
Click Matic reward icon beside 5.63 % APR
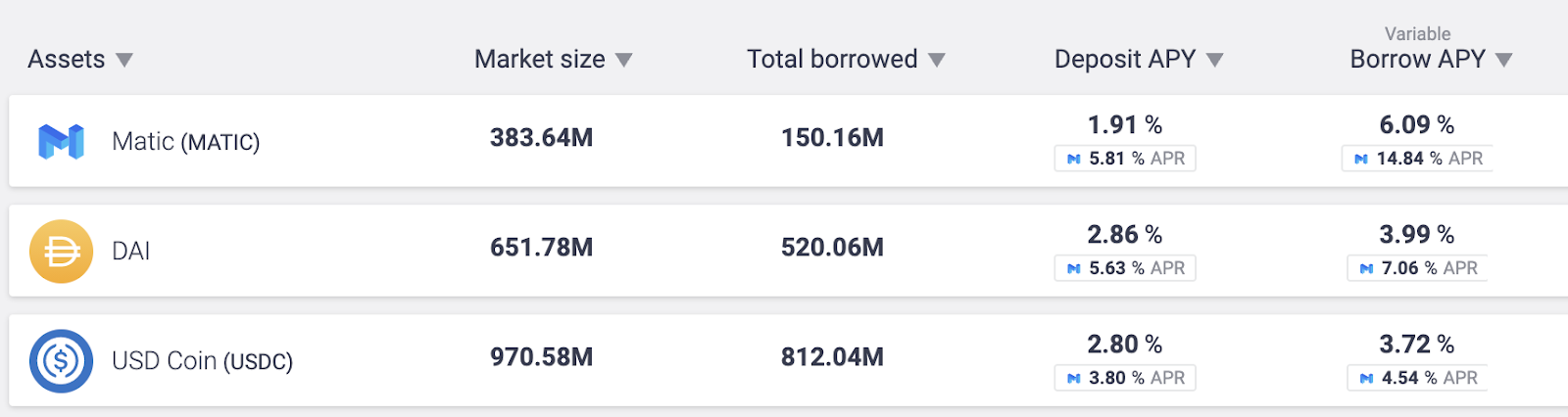pos(1074,268)
